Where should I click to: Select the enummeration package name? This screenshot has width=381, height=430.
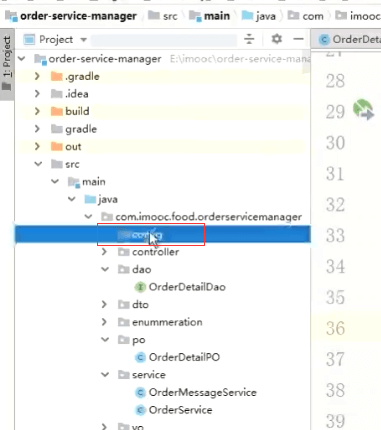click(x=167, y=322)
